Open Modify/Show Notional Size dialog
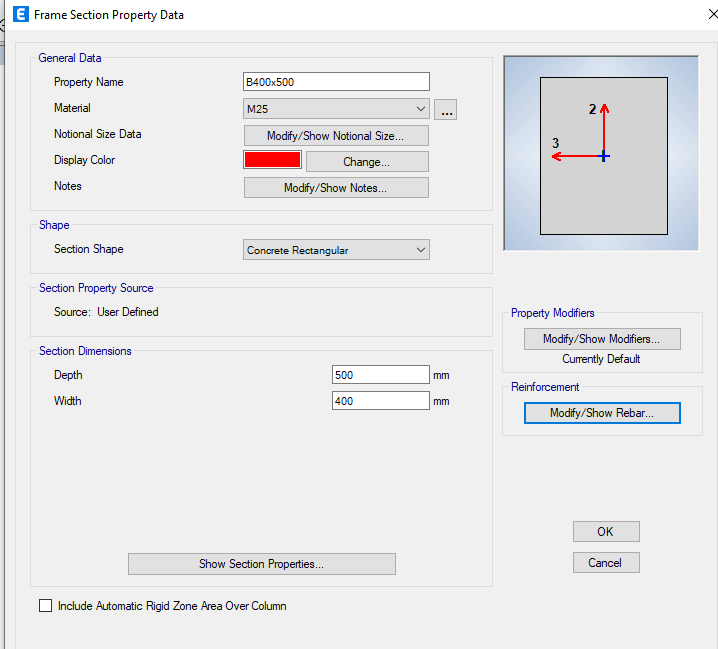 click(x=336, y=136)
